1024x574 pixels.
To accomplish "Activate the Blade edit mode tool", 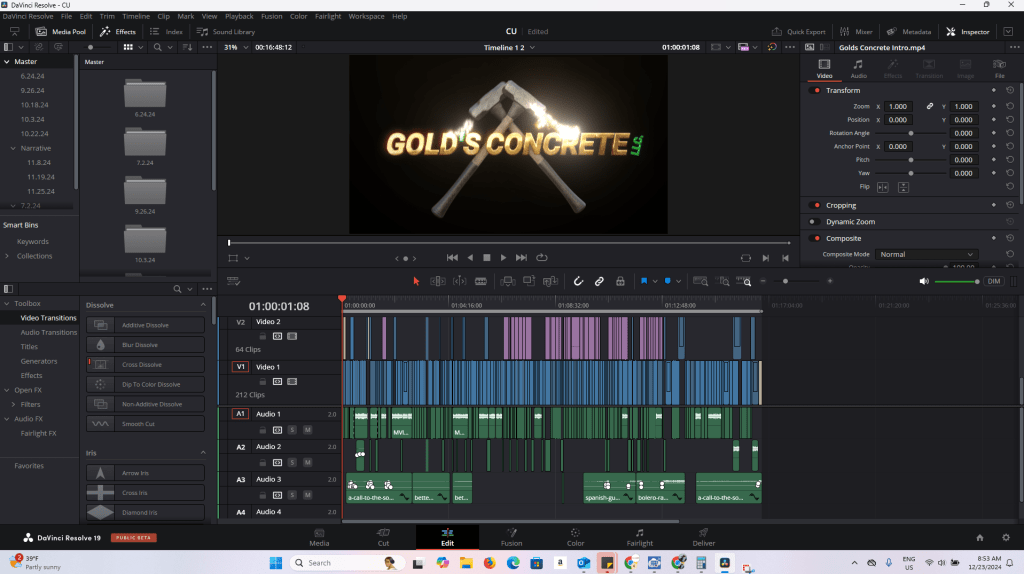I will pos(481,281).
